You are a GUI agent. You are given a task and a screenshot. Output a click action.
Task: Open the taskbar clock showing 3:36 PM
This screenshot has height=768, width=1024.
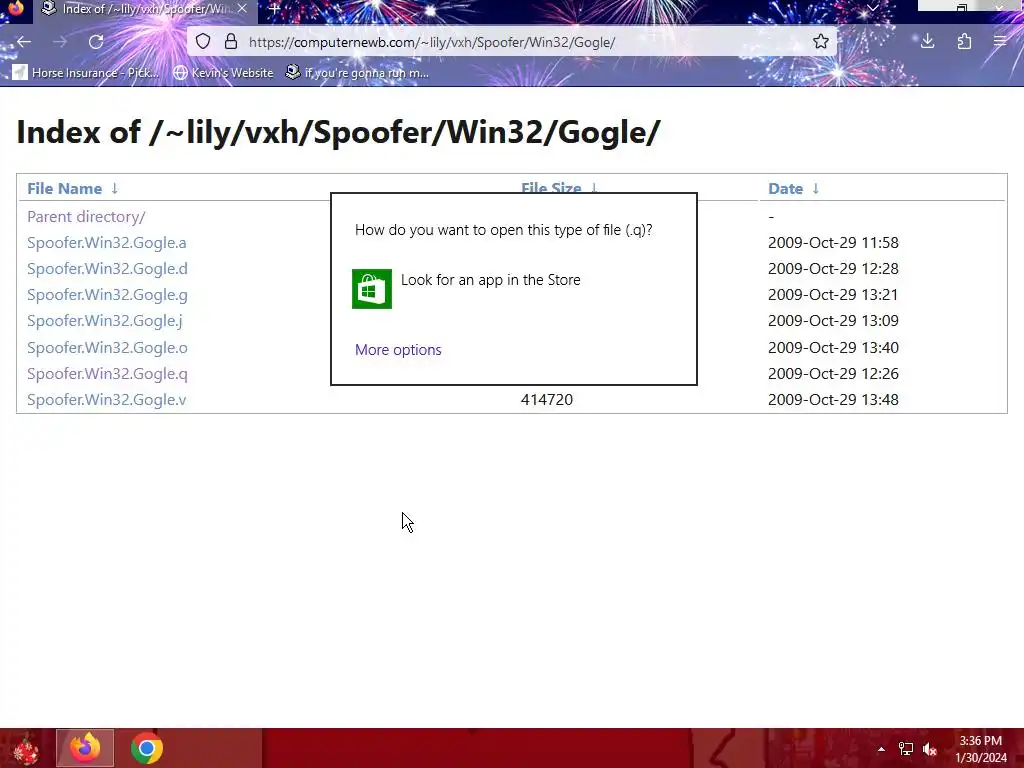tap(981, 749)
